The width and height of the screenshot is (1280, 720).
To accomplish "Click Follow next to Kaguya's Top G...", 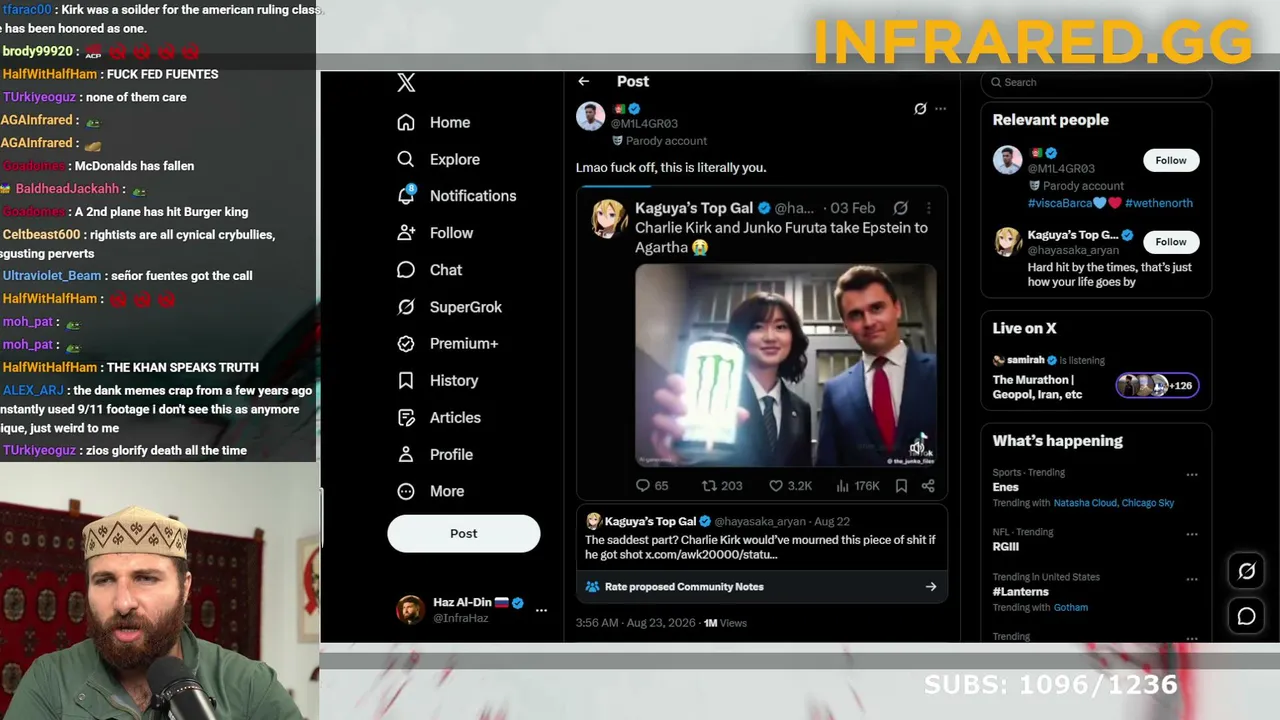I will tap(1171, 242).
